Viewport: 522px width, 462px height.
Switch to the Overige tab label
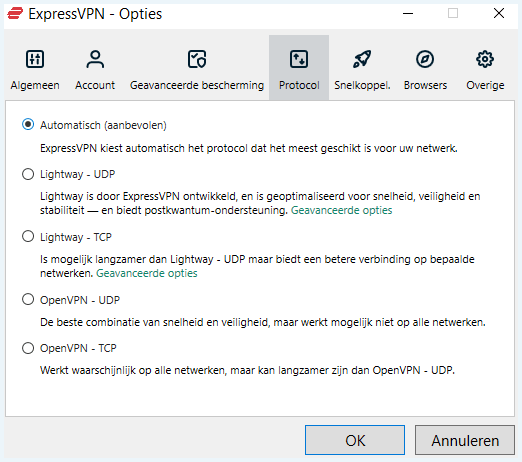(485, 85)
